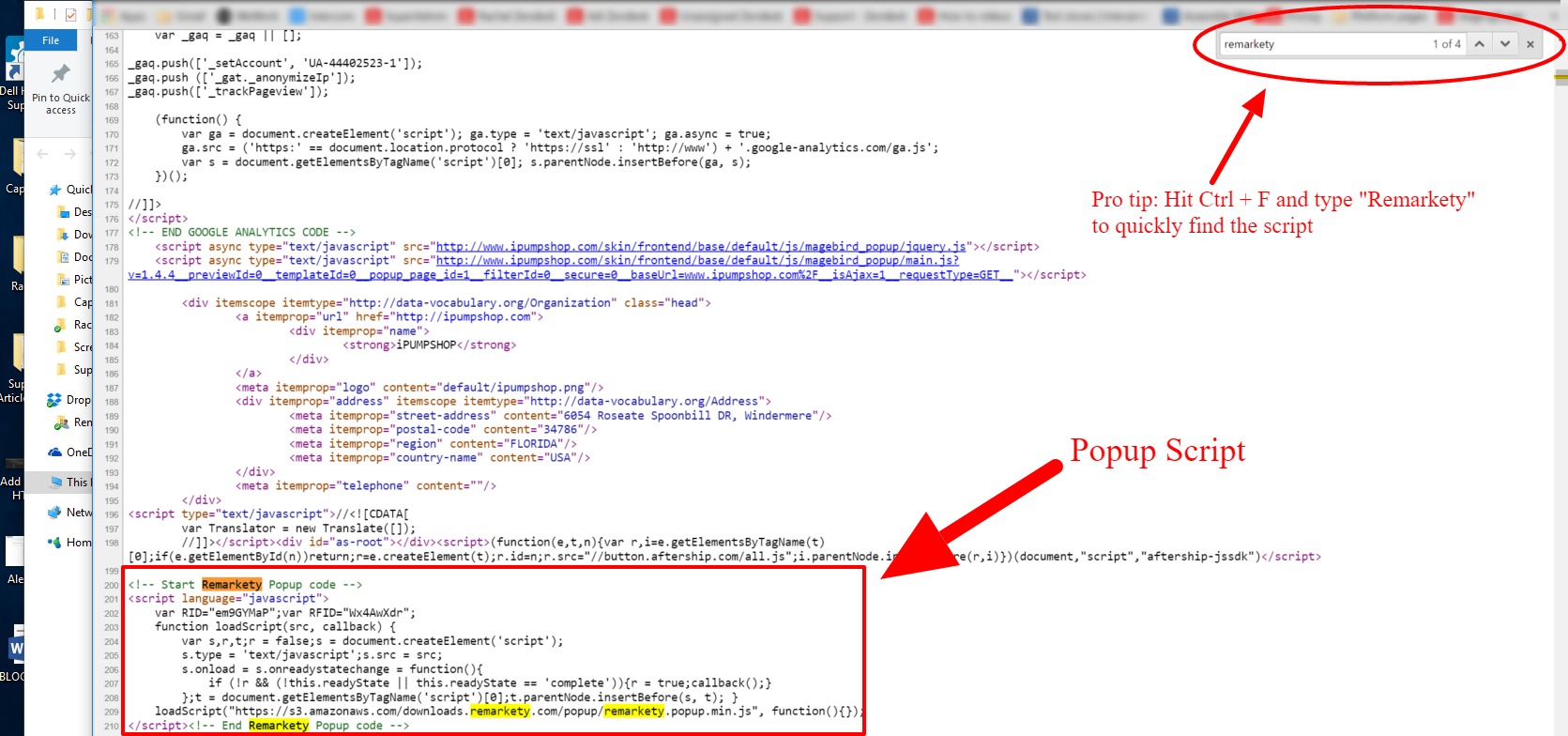Viewport: 1568px width, 736px height.
Task: Click the itemprop url href ipumpshop.com line
Action: tap(389, 317)
